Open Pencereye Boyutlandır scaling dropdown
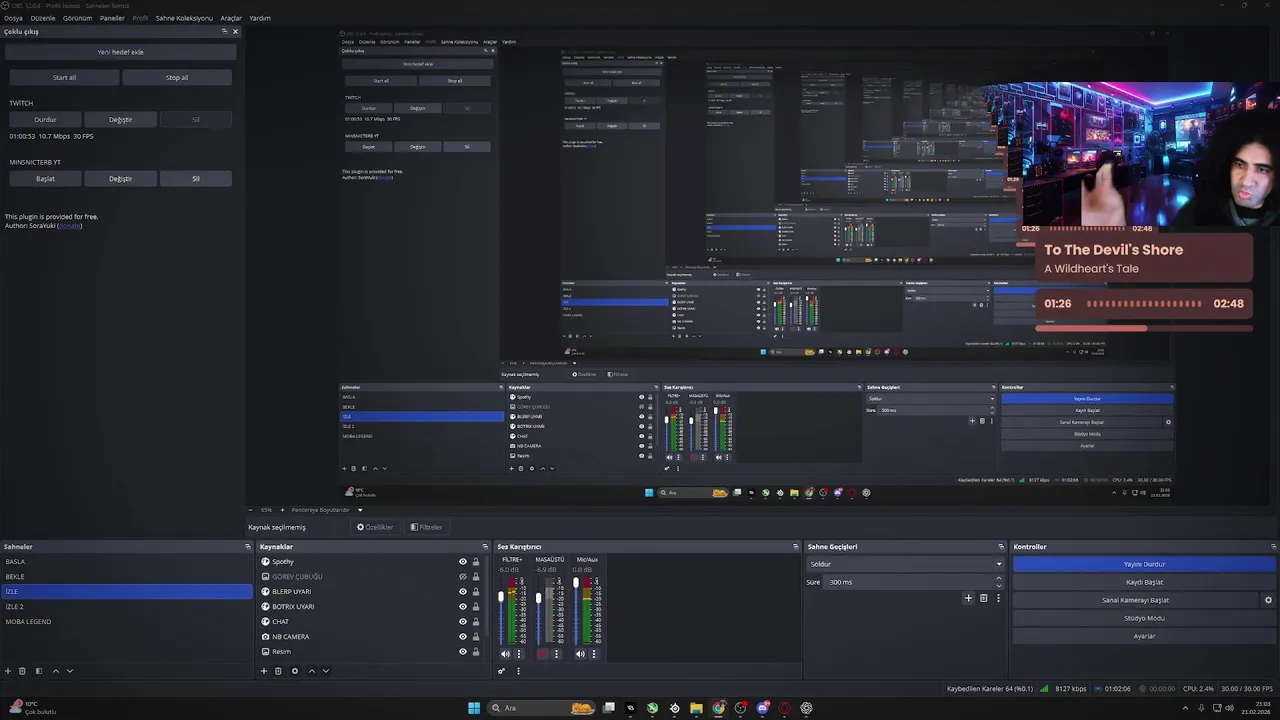The width and height of the screenshot is (1280, 720). (327, 510)
